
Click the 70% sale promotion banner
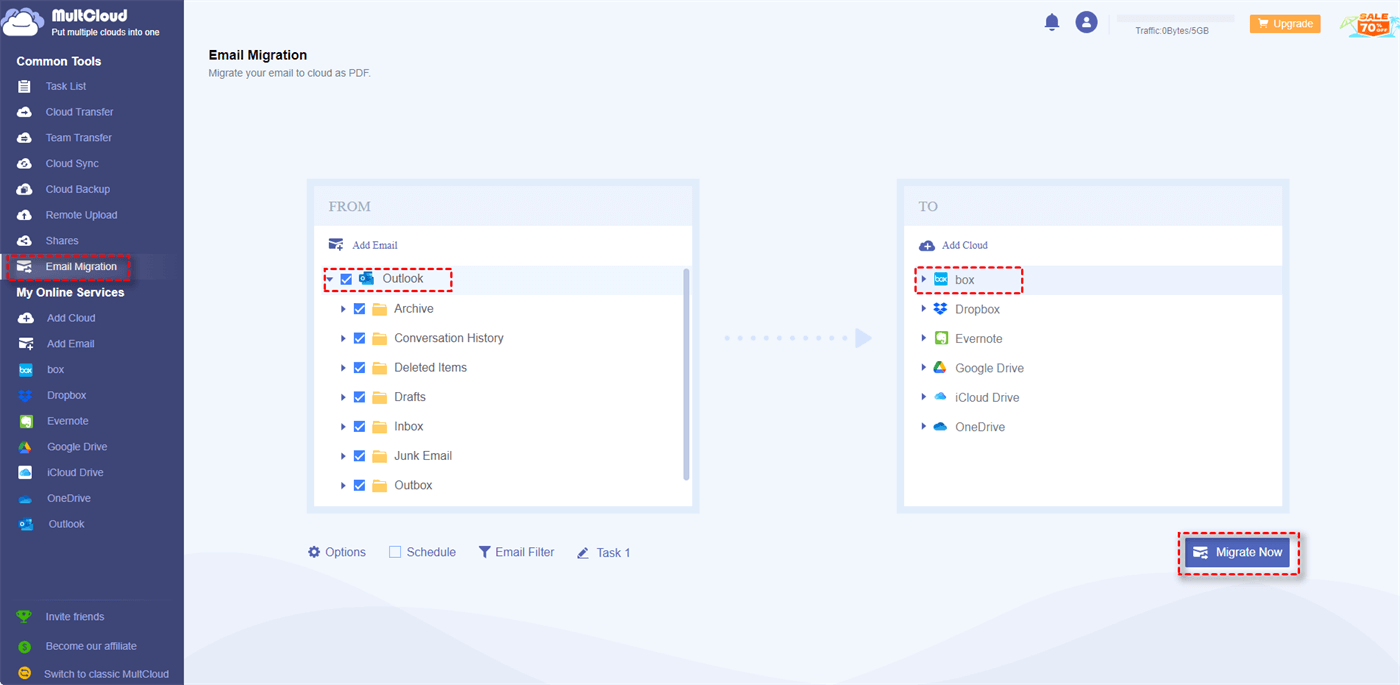click(1370, 24)
